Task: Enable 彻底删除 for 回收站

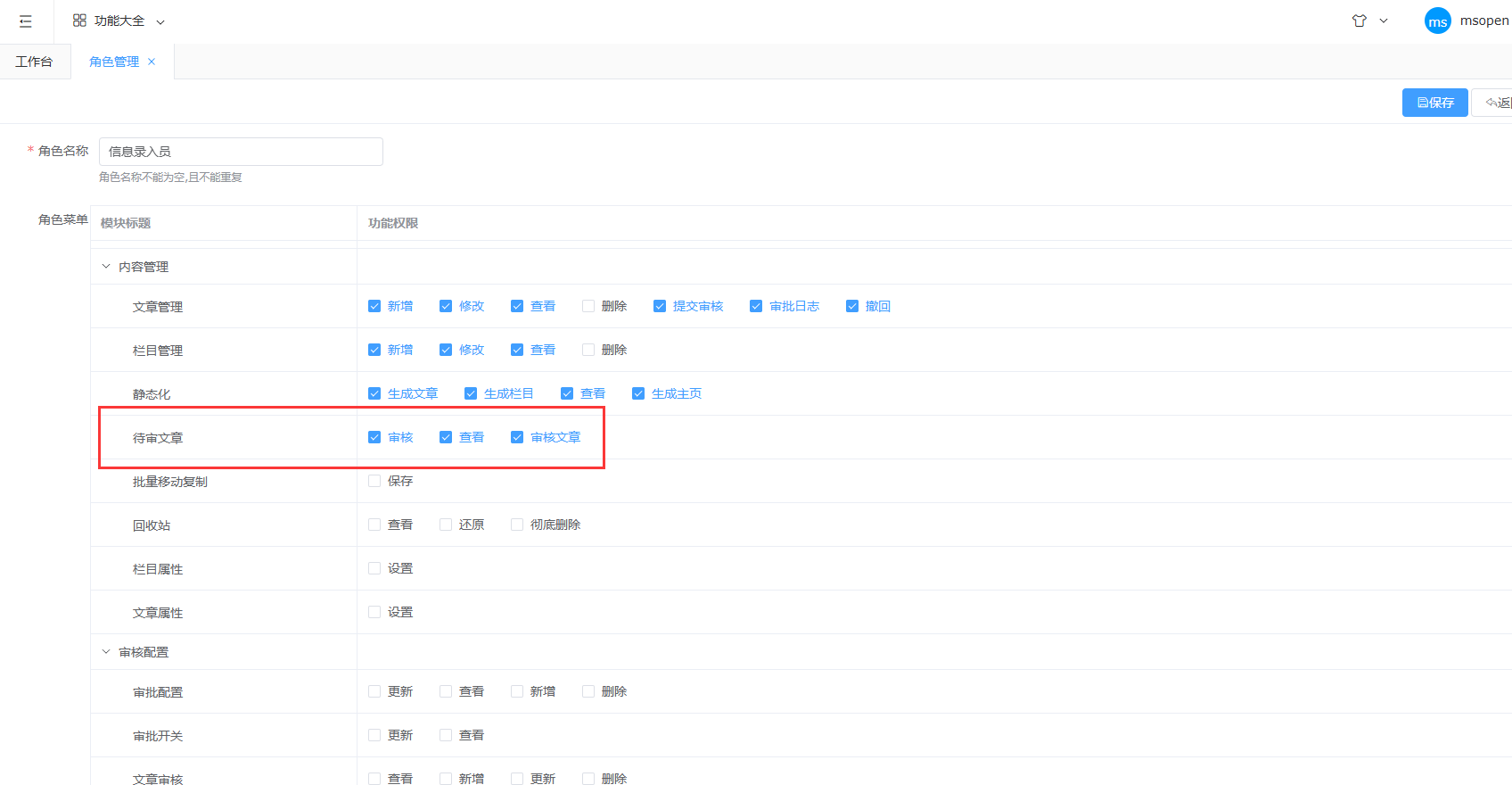Action: point(517,525)
